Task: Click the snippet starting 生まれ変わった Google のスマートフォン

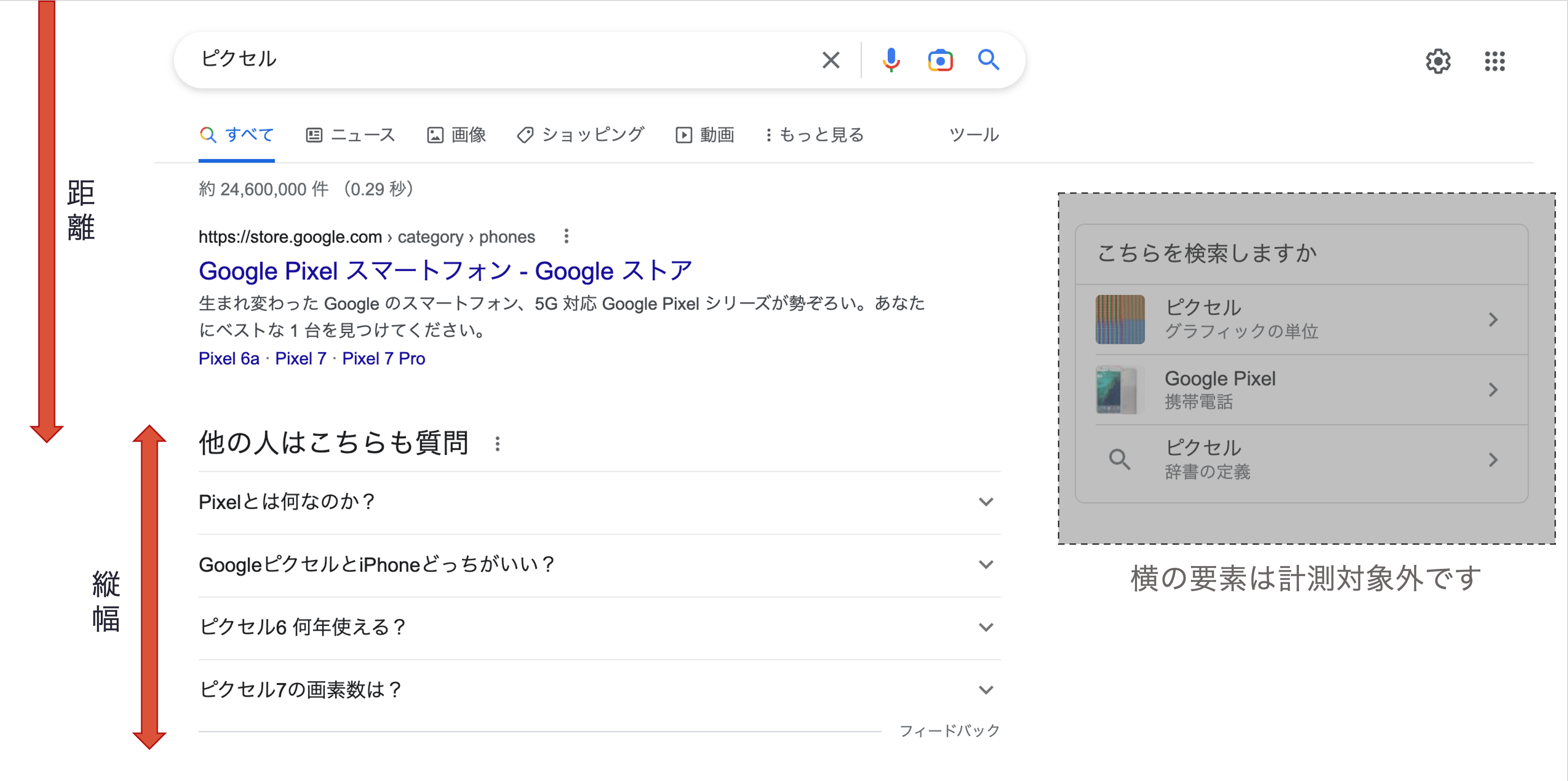Action: [562, 317]
